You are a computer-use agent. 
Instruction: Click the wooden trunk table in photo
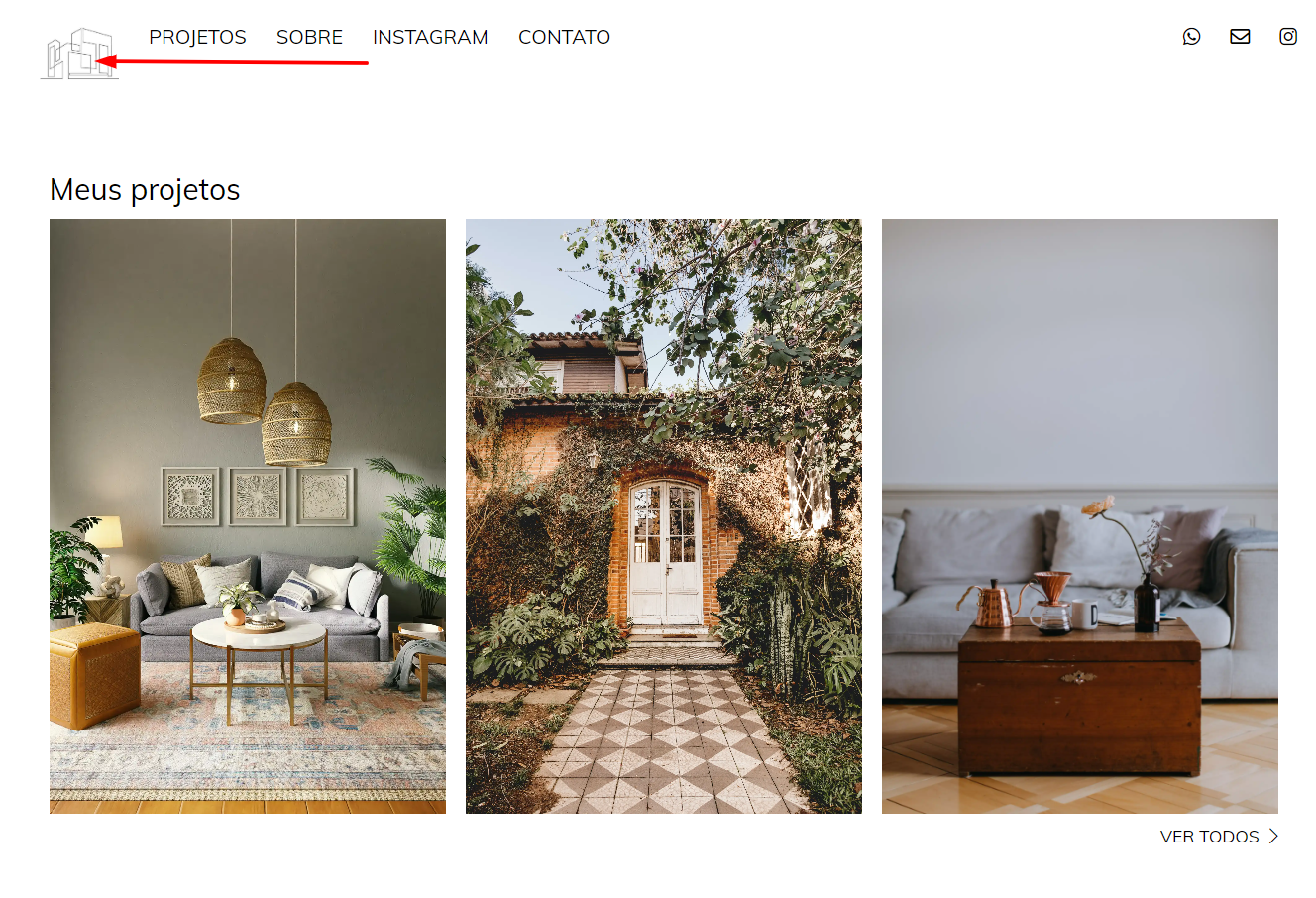point(1079,698)
